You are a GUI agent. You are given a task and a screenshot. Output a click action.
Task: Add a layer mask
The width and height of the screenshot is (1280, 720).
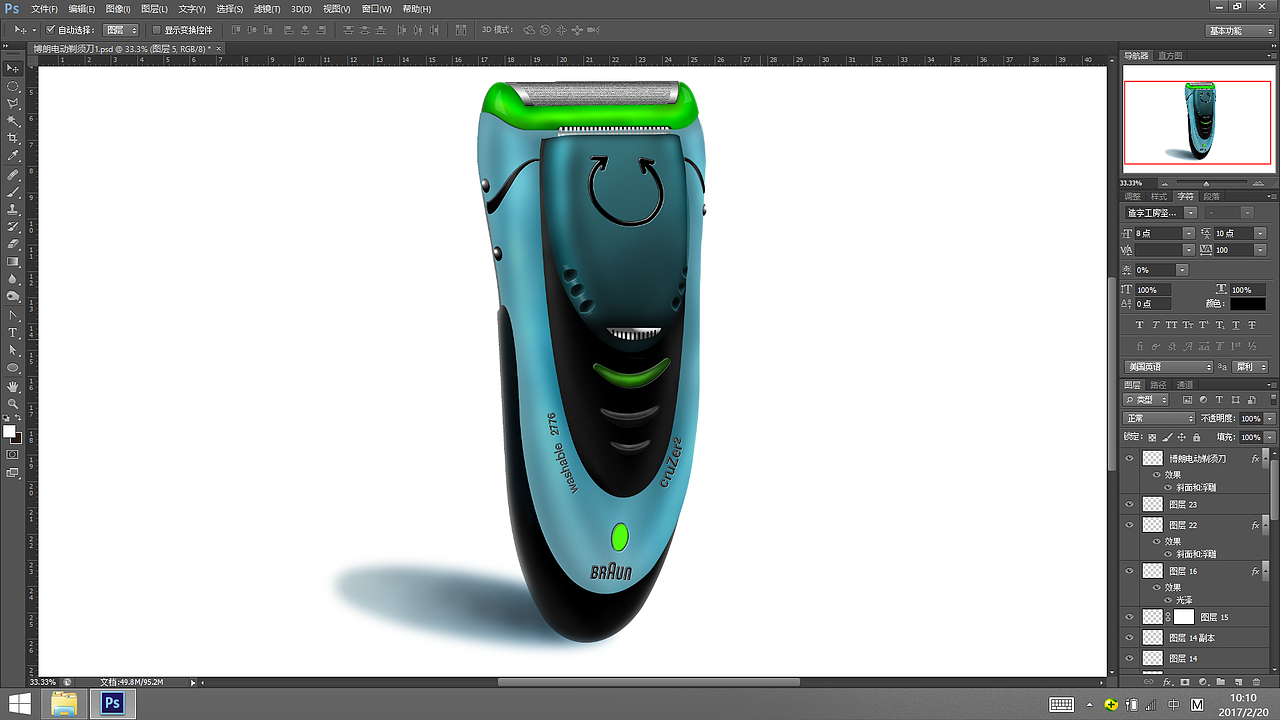(1185, 682)
